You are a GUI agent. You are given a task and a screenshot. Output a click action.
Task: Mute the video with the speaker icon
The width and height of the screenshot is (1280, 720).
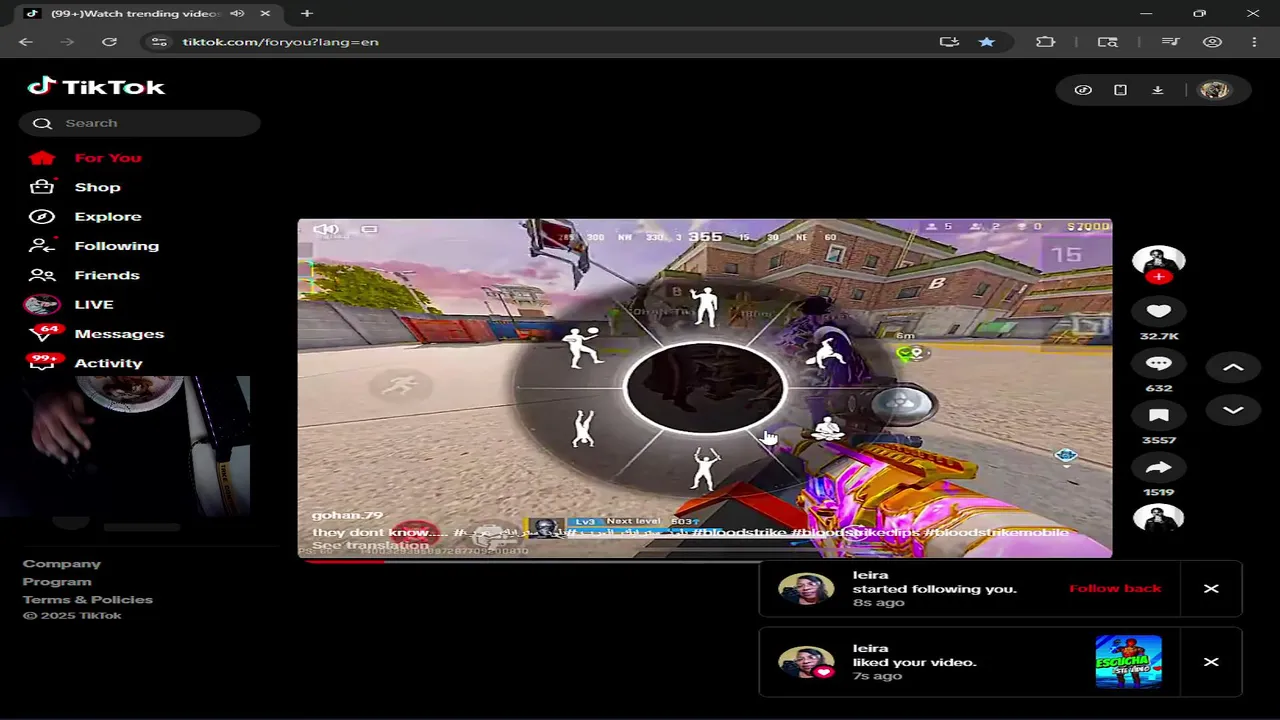pos(325,229)
